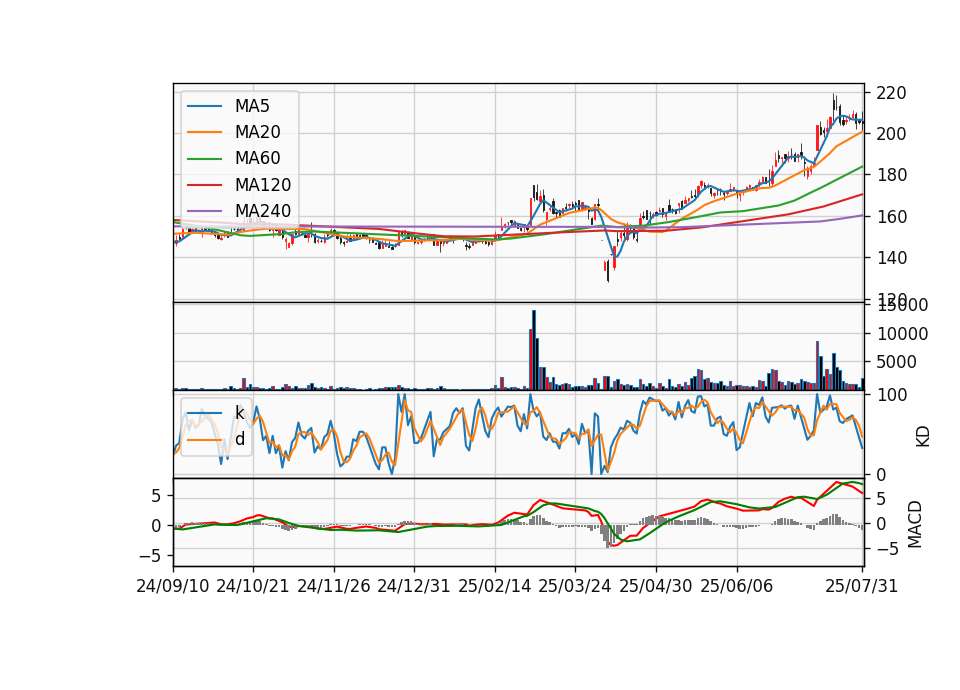The width and height of the screenshot is (960, 690).
Task: Click the -5 label on left MACD axis
Action: [150, 556]
